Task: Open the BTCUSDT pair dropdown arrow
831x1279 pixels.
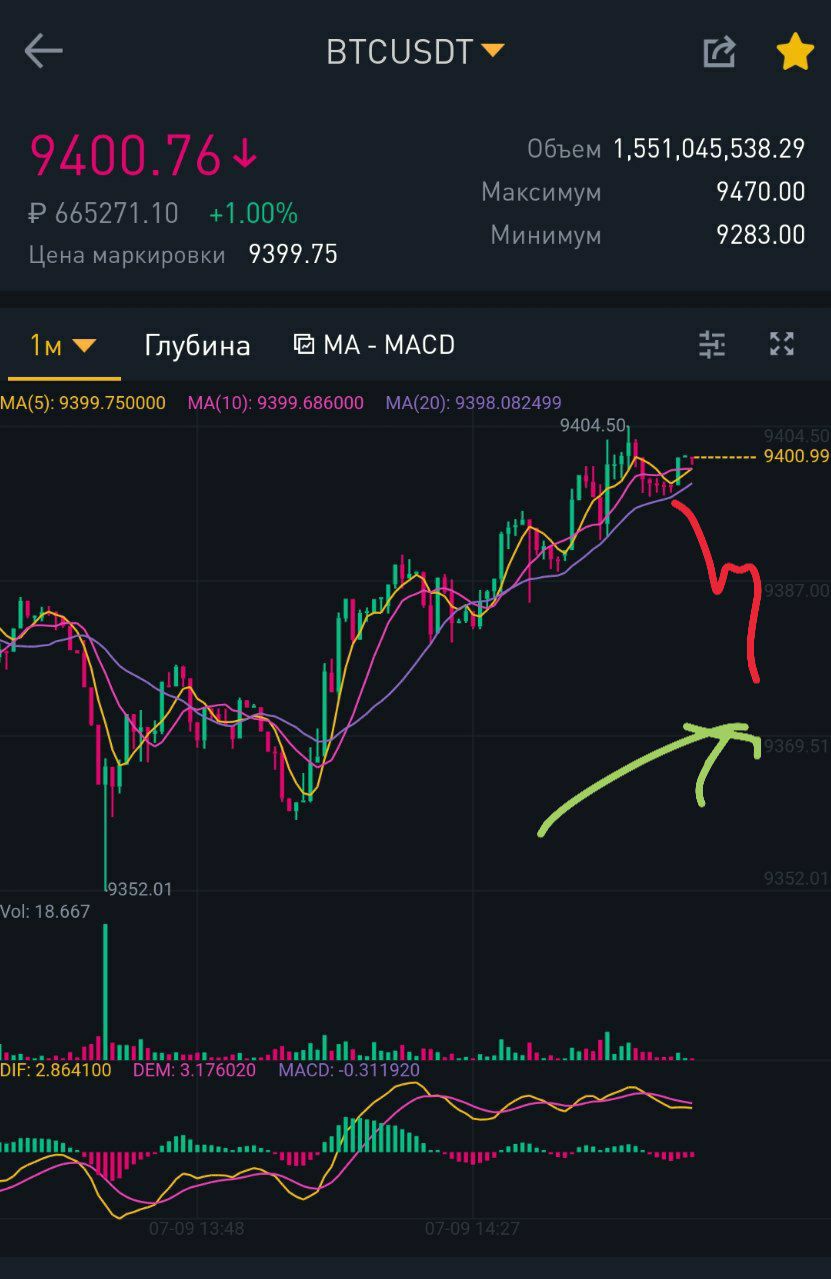Action: tap(493, 49)
